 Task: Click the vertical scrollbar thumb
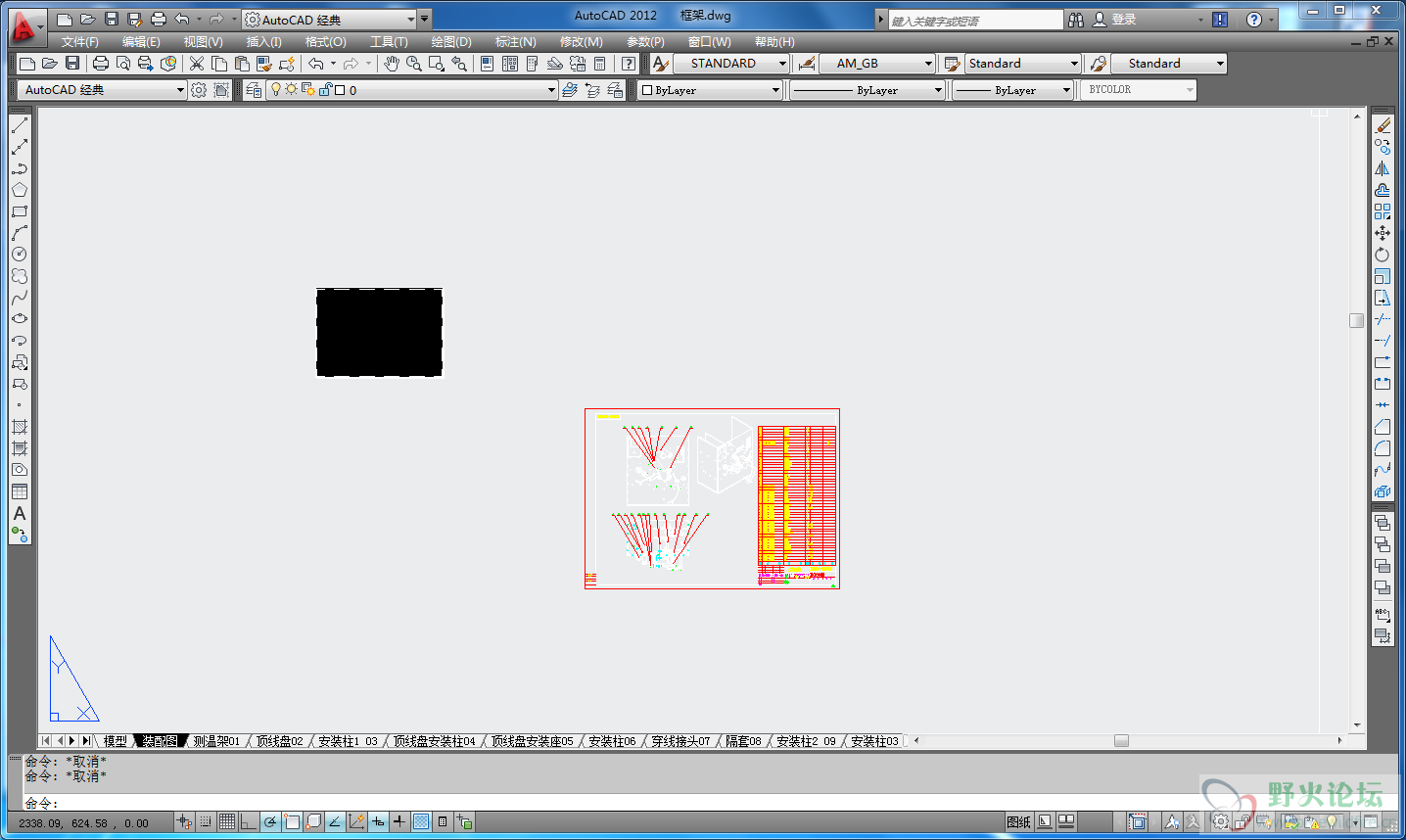[1356, 320]
